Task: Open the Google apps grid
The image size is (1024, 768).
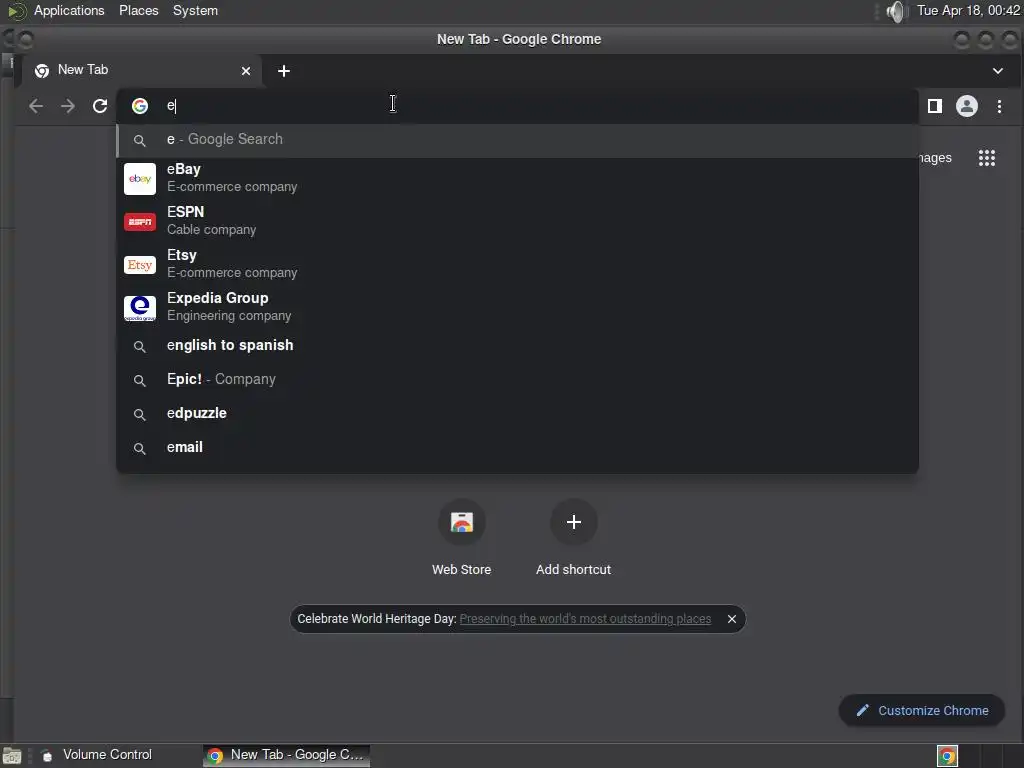Action: (x=987, y=157)
